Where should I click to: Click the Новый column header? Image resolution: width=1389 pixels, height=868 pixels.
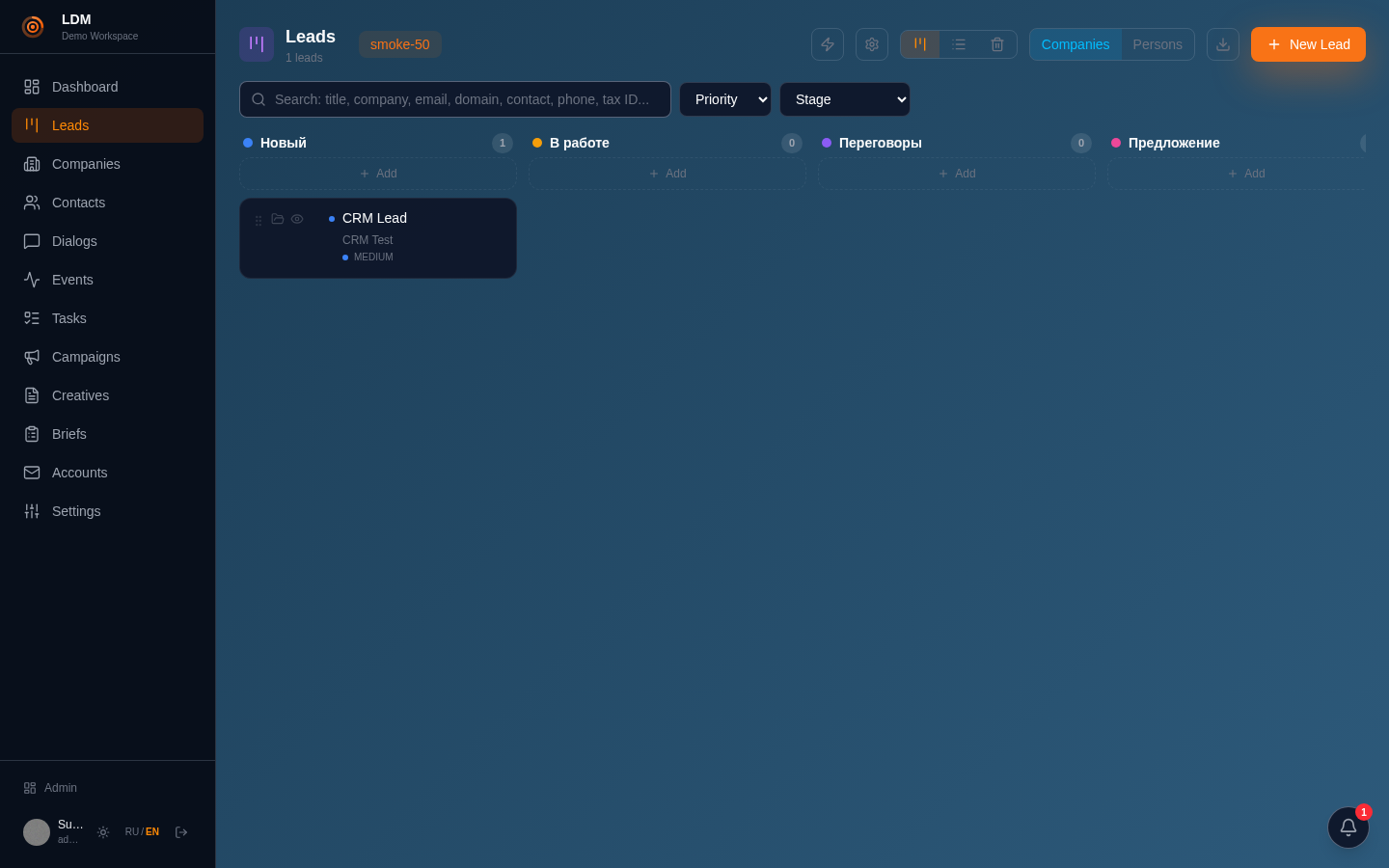coord(284,143)
